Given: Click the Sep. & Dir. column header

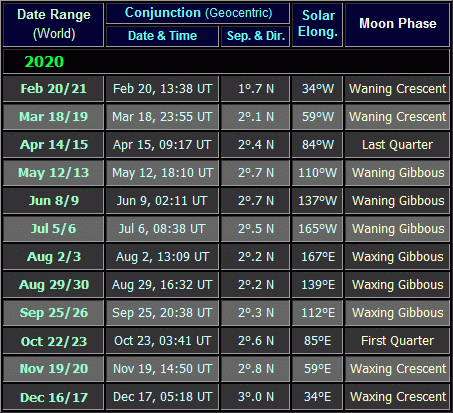Looking at the screenshot, I should (255, 36).
